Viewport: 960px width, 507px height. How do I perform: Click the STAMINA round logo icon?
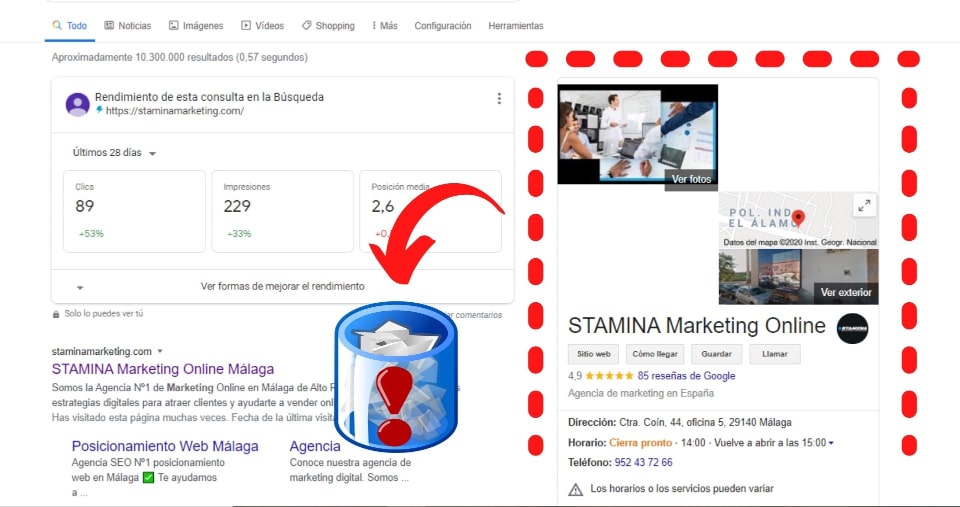(x=852, y=328)
